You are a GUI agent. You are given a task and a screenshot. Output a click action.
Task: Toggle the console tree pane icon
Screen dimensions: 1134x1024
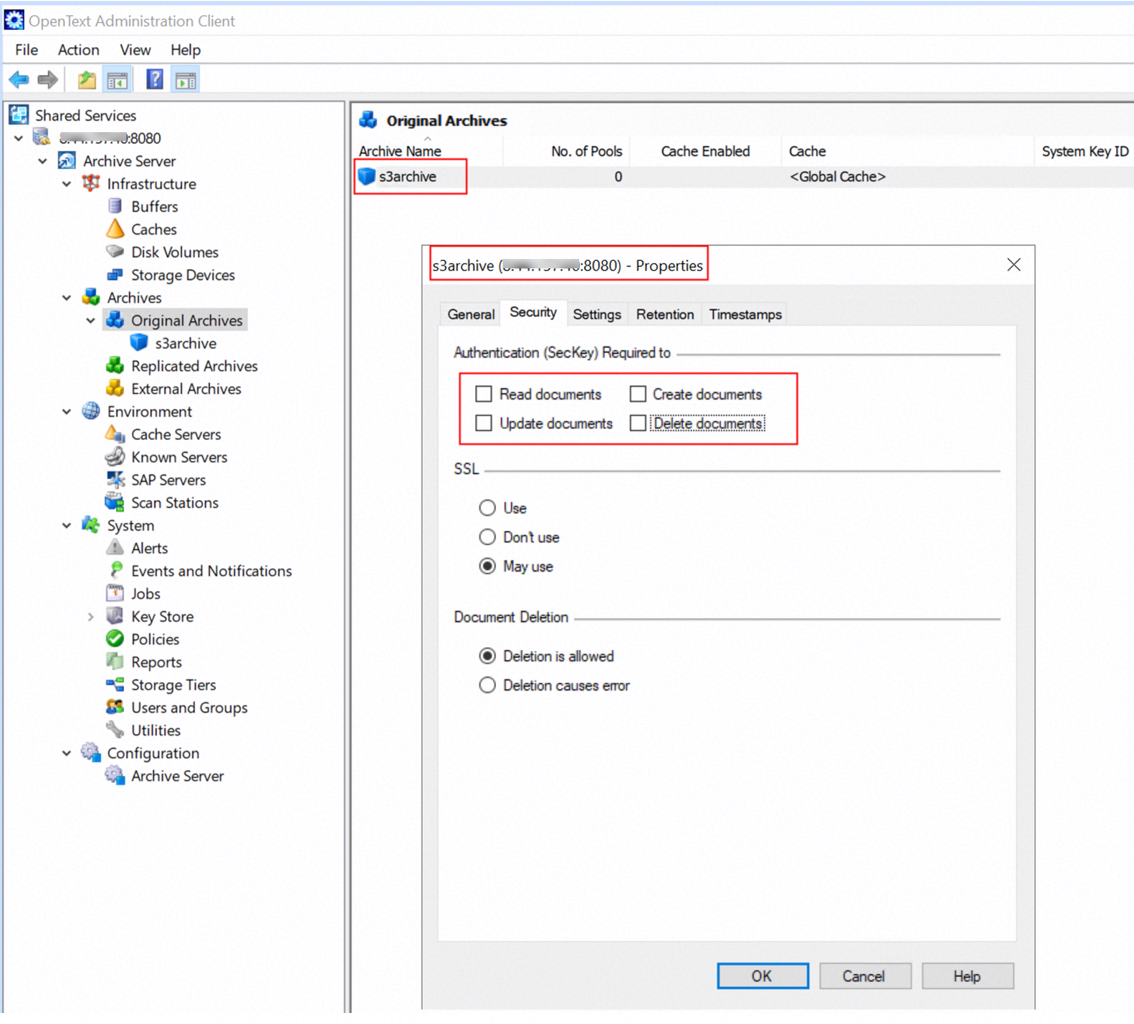click(x=118, y=80)
